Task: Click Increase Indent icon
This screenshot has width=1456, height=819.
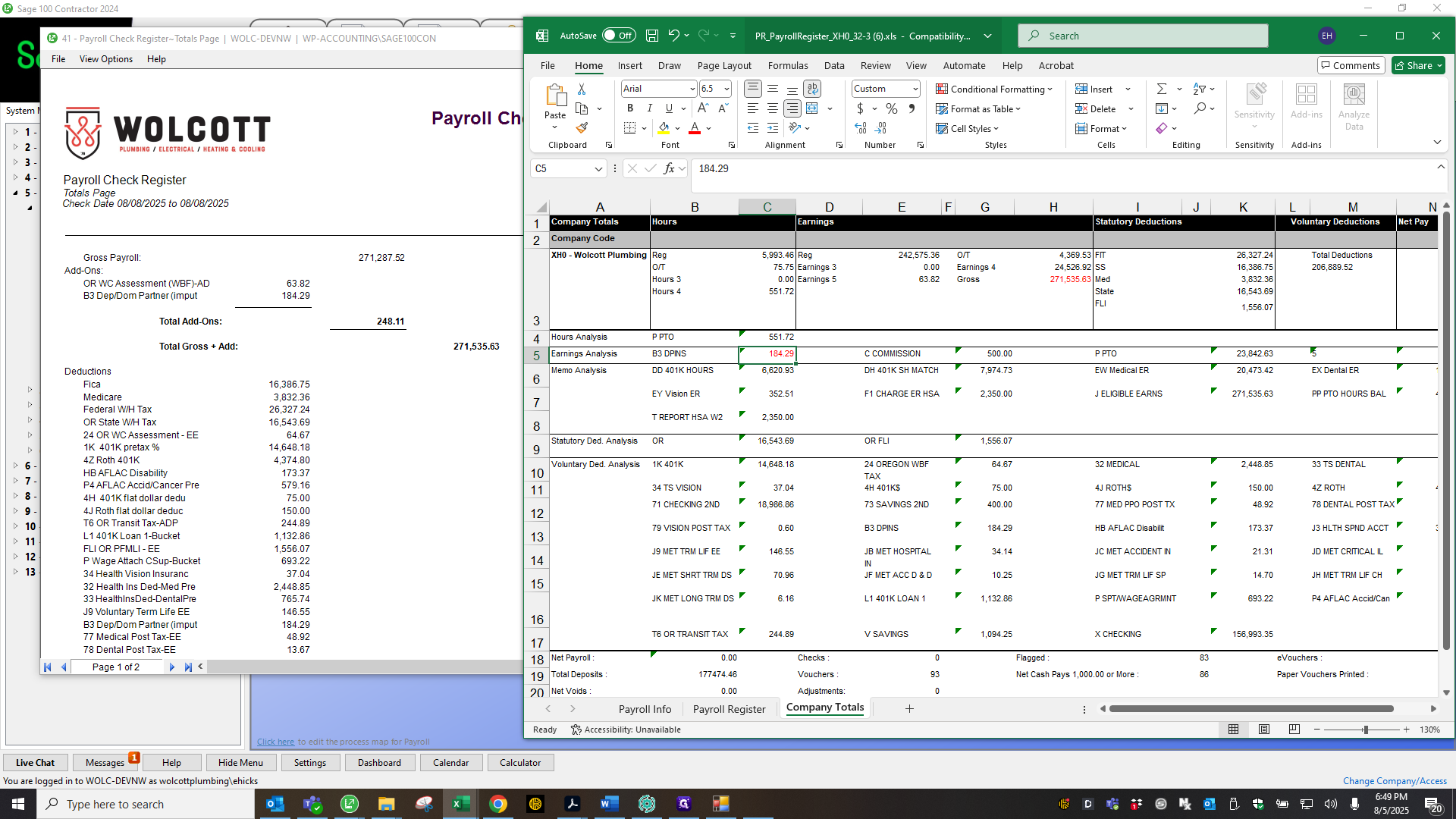Action: [773, 128]
